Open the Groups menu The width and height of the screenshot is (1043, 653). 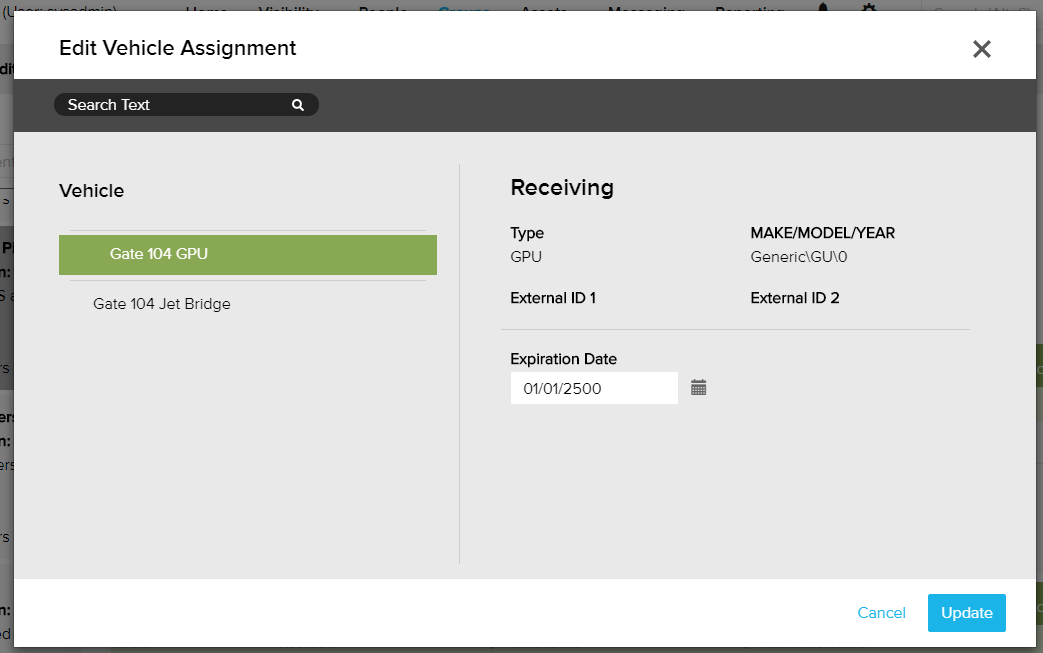click(464, 8)
